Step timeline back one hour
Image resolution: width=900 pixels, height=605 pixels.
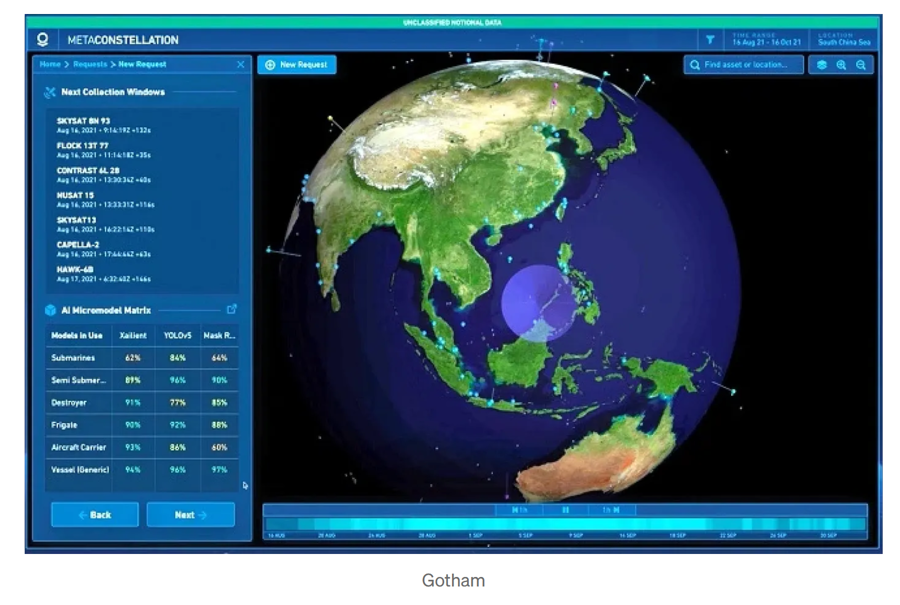[520, 510]
